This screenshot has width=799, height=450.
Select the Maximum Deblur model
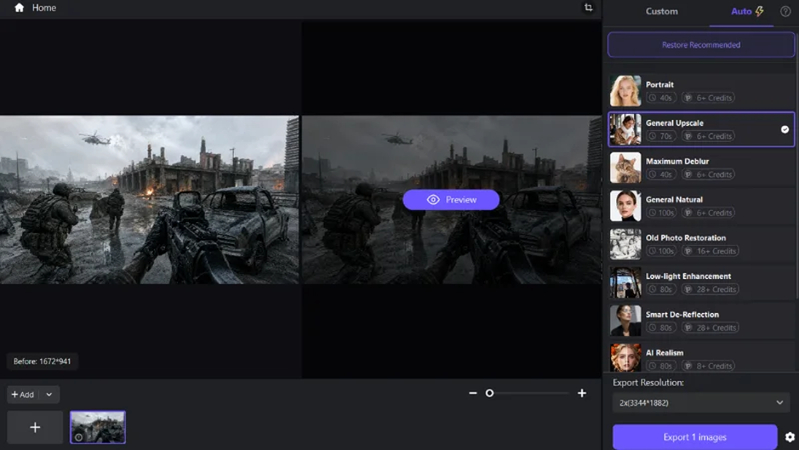[701, 168]
